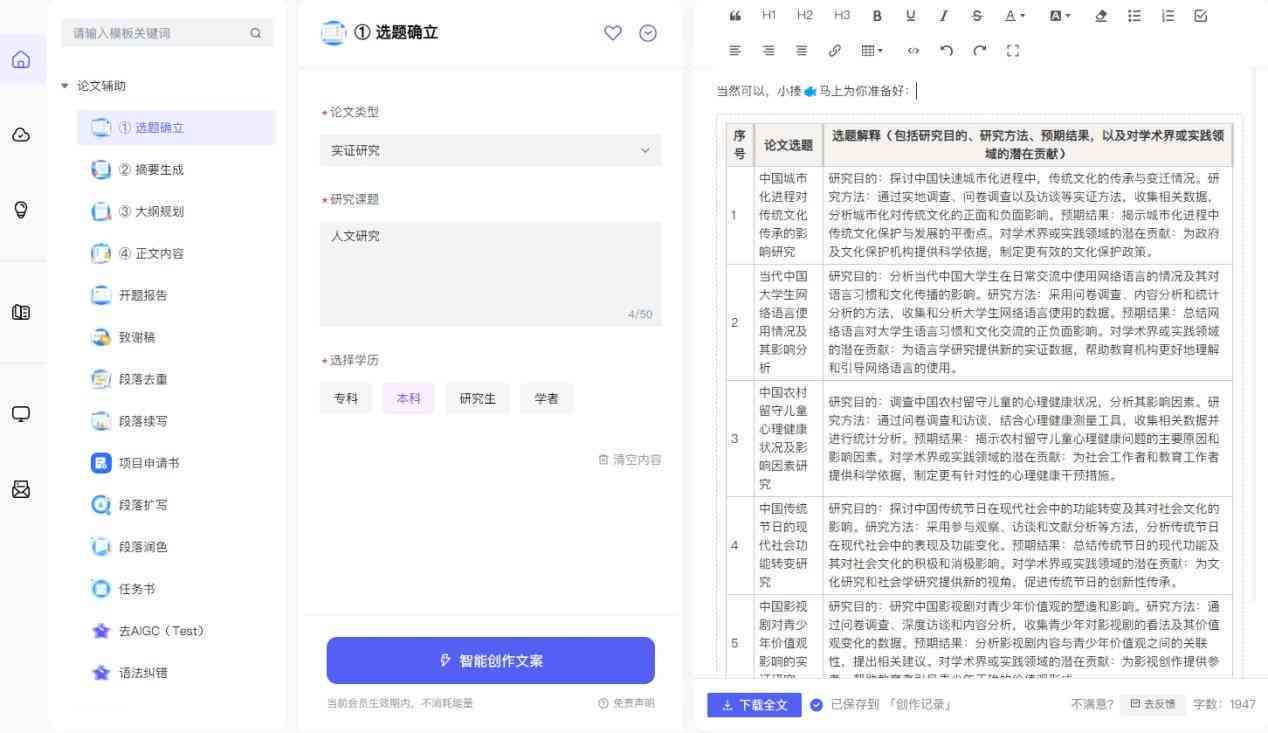1268x733 pixels.
Task: Insert a numbered list
Action: pyautogui.click(x=1167, y=16)
